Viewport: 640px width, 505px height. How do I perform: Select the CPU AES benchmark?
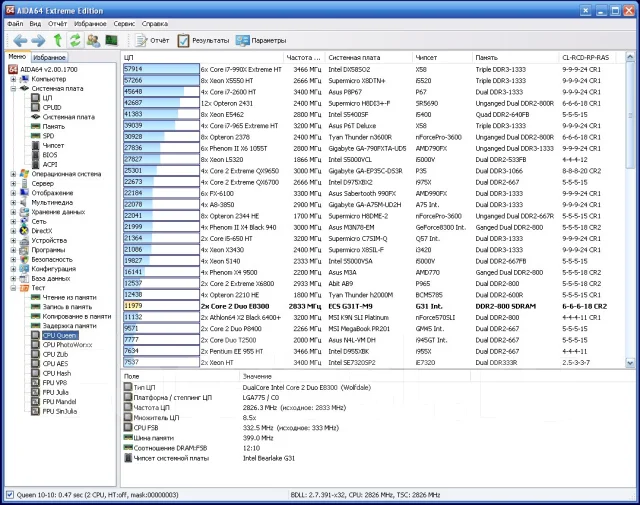point(55,364)
